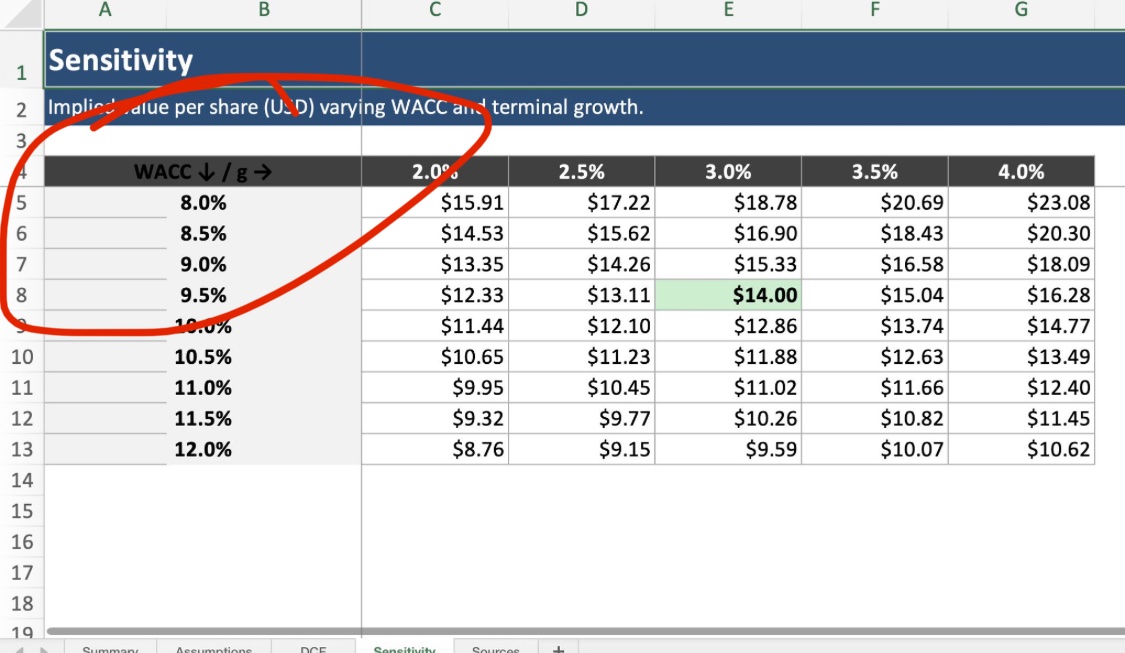Screen dimensions: 1125x653
Task: Click the $17.22 cell
Action: [581, 202]
